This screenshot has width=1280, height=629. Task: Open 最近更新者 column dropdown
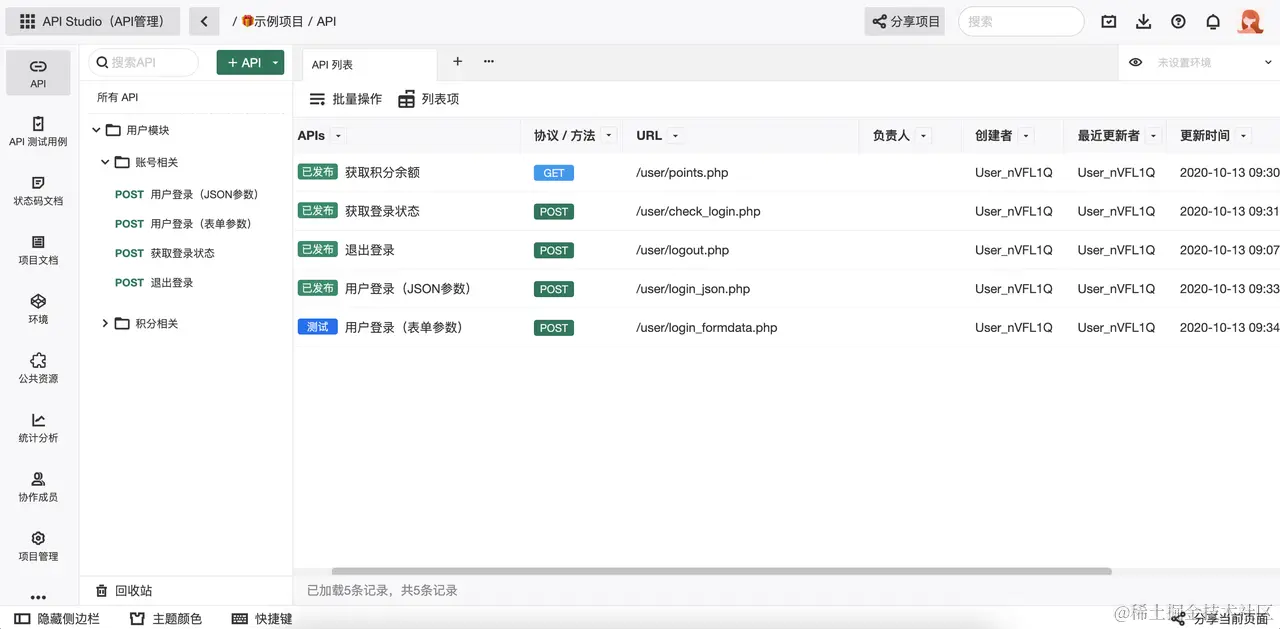pos(1154,136)
